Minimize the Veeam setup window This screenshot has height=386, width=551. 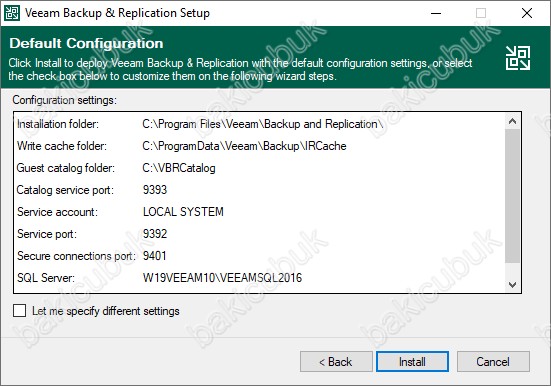click(x=436, y=13)
